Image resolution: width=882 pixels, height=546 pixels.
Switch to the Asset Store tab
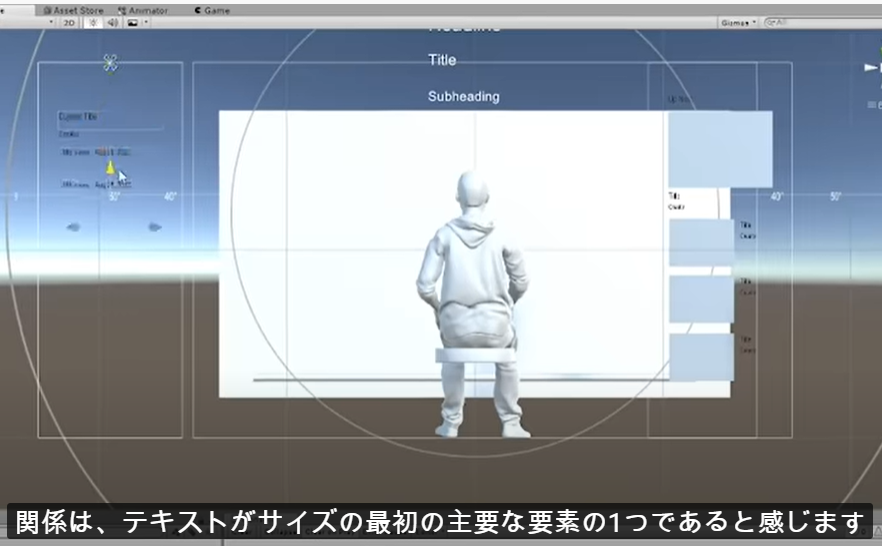coord(73,10)
